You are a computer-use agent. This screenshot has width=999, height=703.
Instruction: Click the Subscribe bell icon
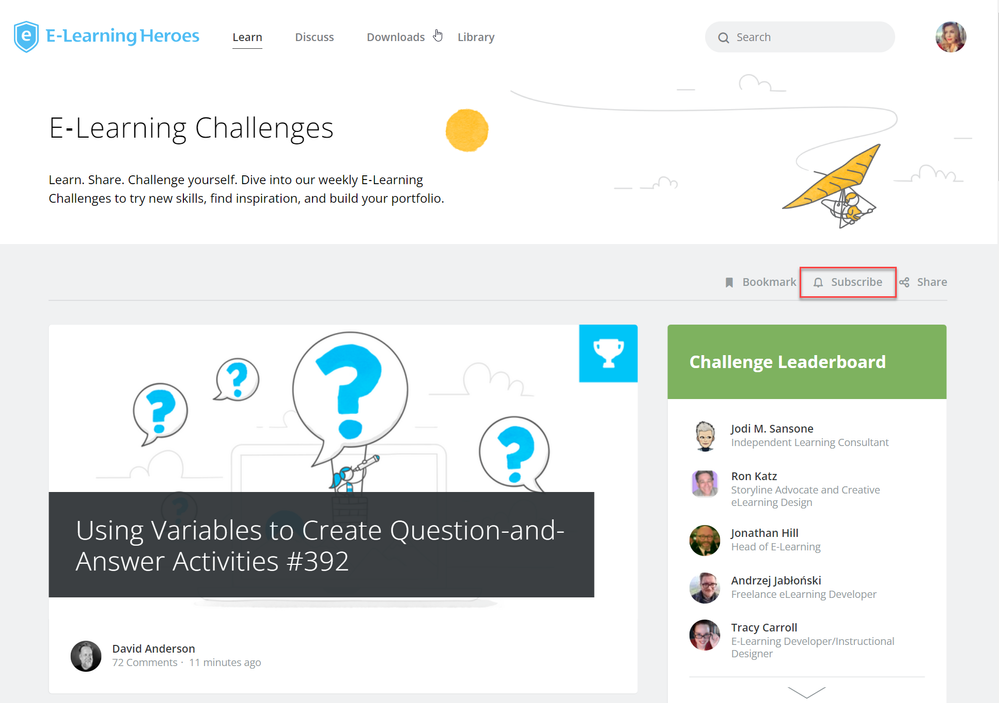tap(818, 283)
